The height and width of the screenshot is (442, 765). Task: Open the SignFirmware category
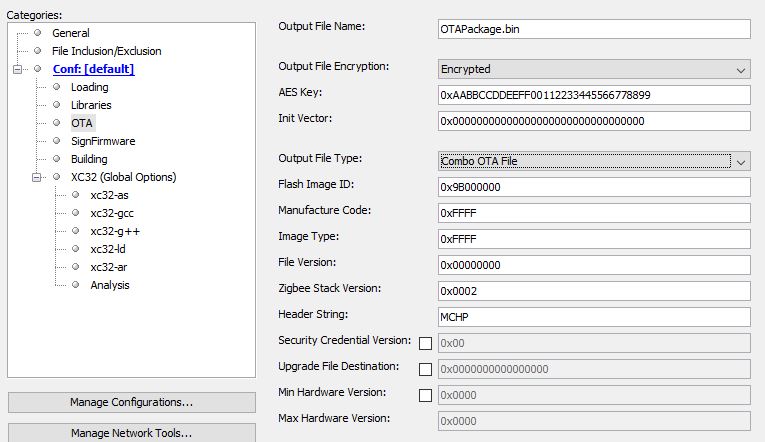102,141
